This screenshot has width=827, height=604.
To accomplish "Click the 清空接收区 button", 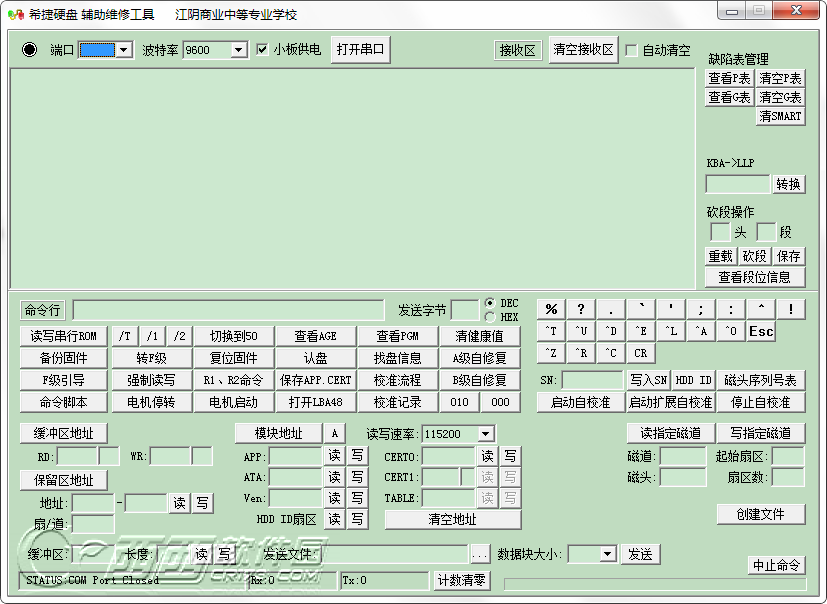I will click(x=583, y=50).
